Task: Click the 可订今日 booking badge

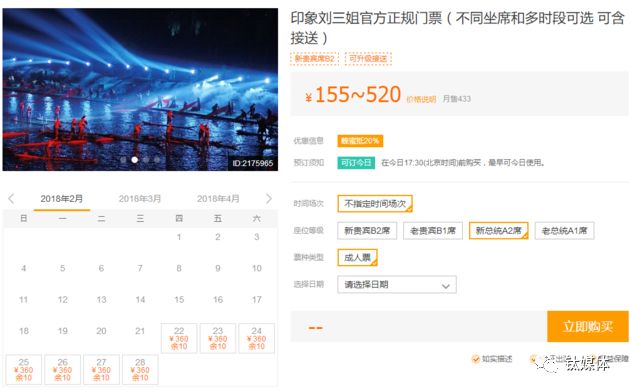Action: tap(356, 163)
